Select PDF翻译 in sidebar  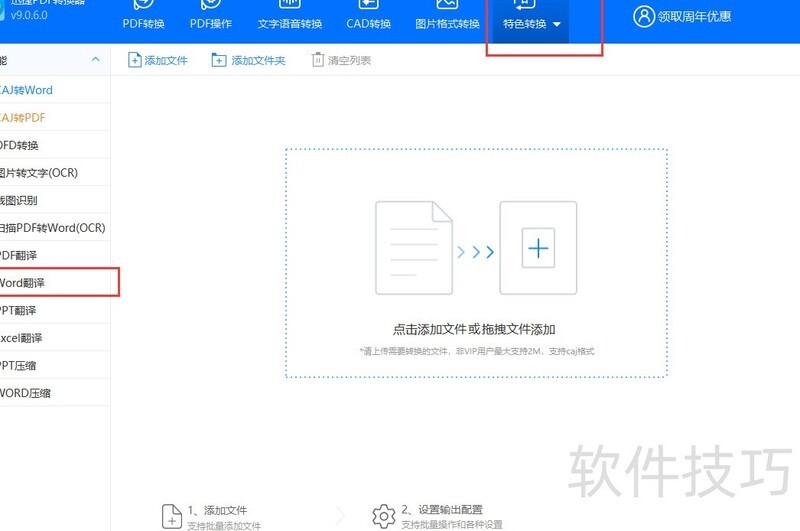[x=55, y=256]
